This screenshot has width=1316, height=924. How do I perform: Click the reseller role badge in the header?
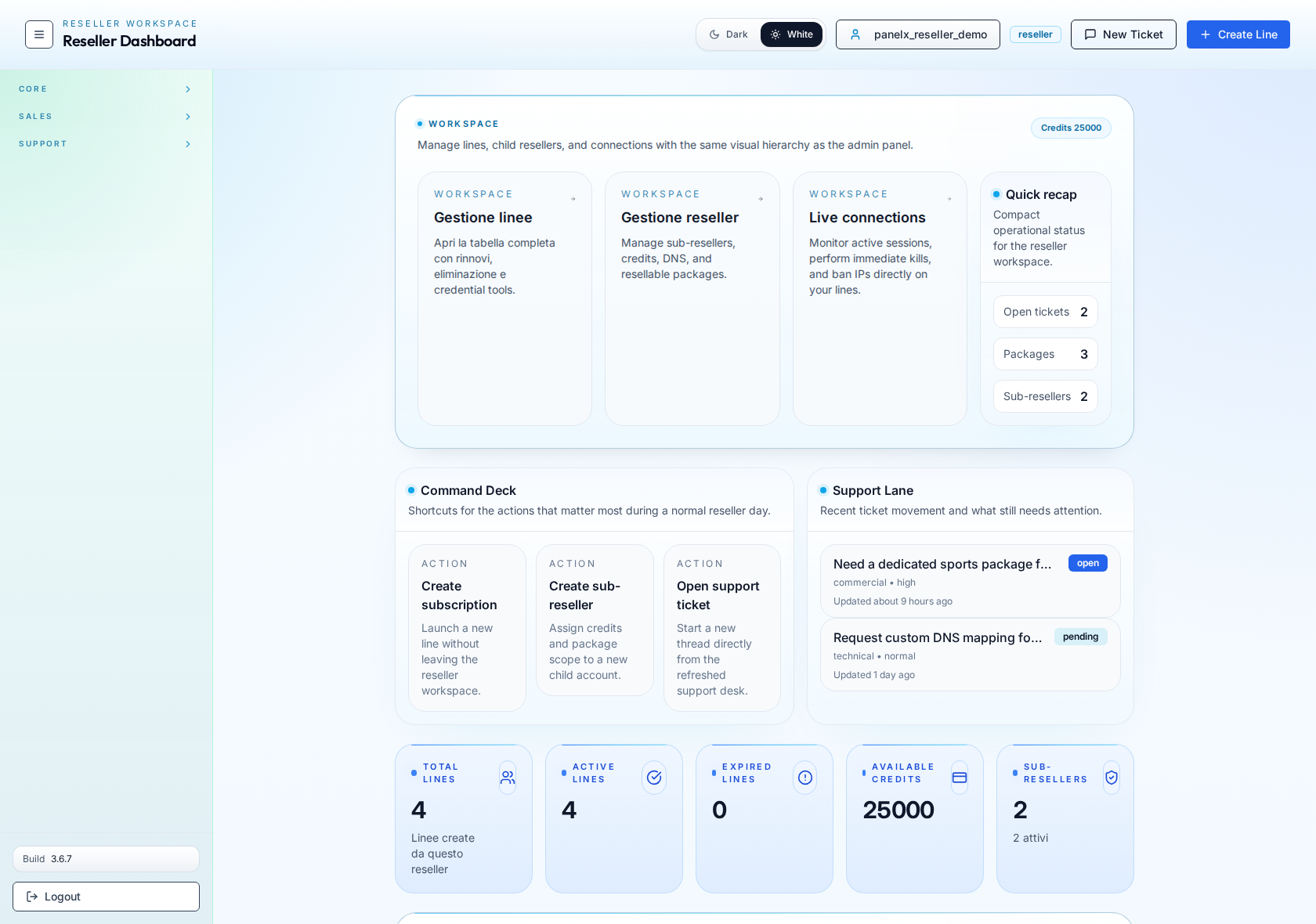[1036, 34]
